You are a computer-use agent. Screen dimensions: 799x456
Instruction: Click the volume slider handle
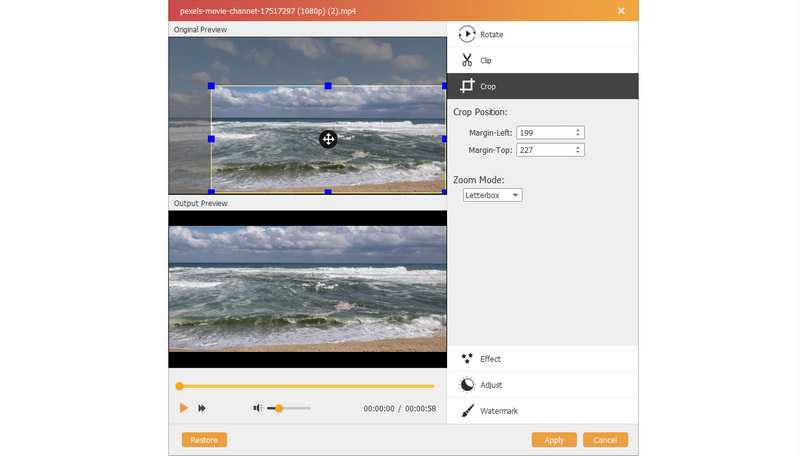pyautogui.click(x=279, y=408)
